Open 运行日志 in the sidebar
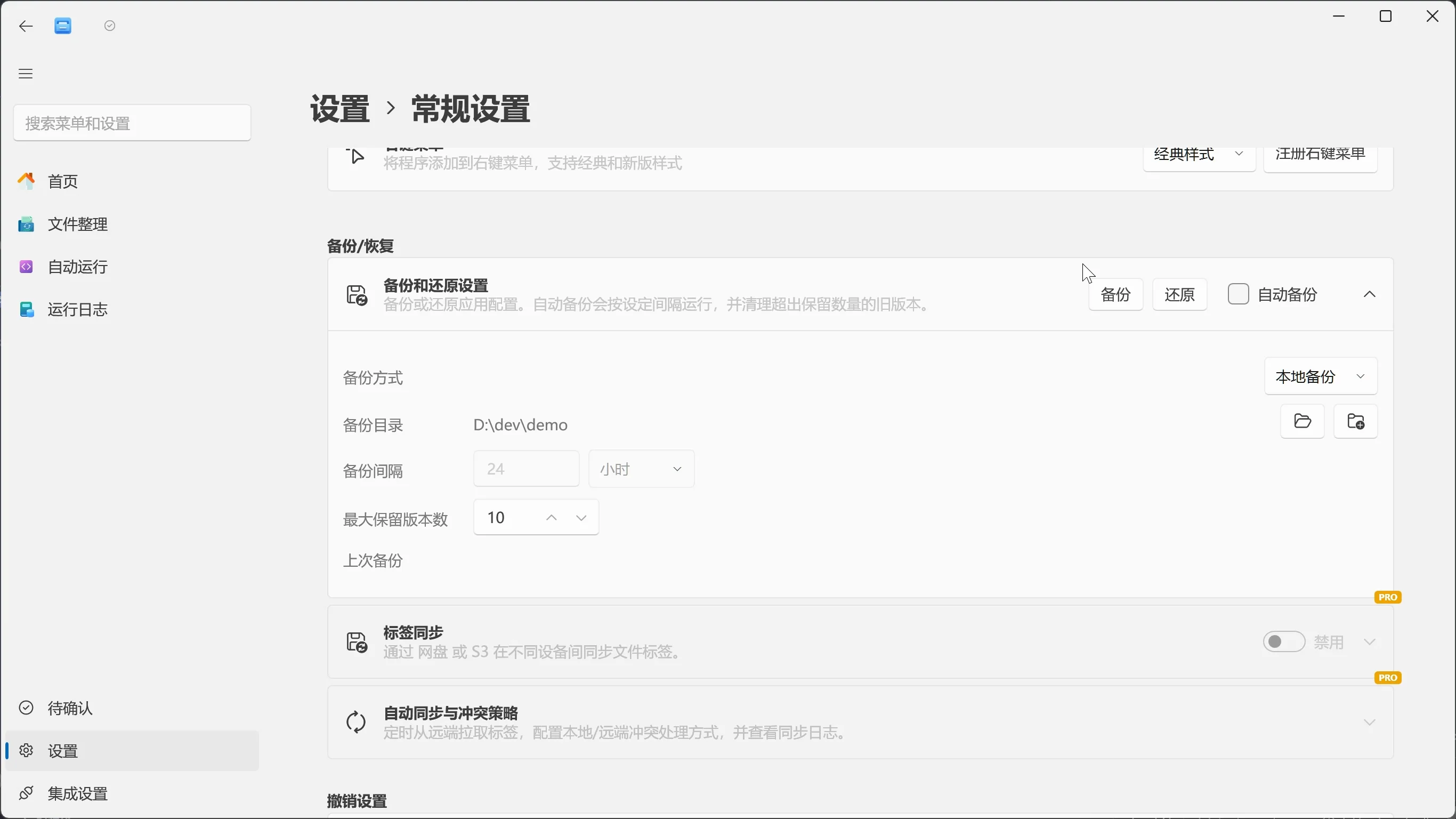The width and height of the screenshot is (1456, 819). (x=132, y=310)
